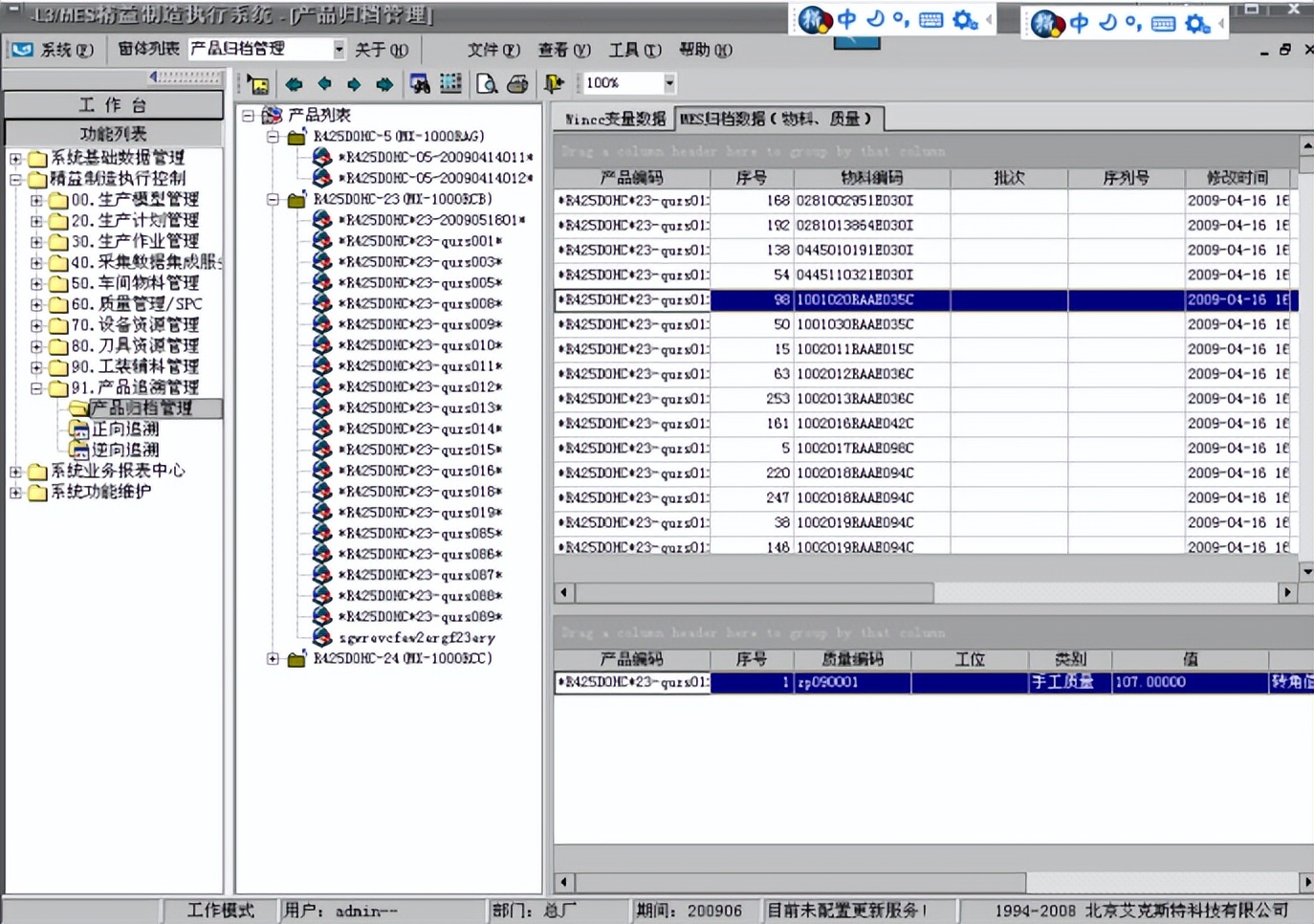Viewport: 1314px width, 924px height.
Task: Click the 物料编码 column header
Action: (x=871, y=178)
